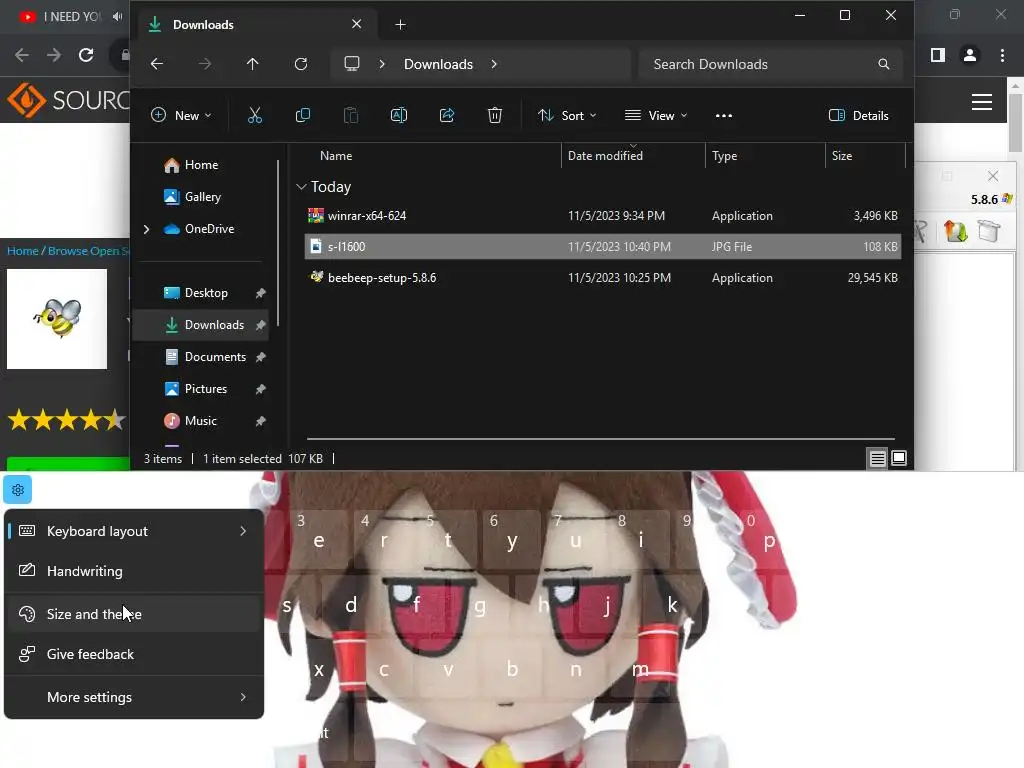Close the Downloads tab
This screenshot has height=768, width=1024.
[x=357, y=24]
